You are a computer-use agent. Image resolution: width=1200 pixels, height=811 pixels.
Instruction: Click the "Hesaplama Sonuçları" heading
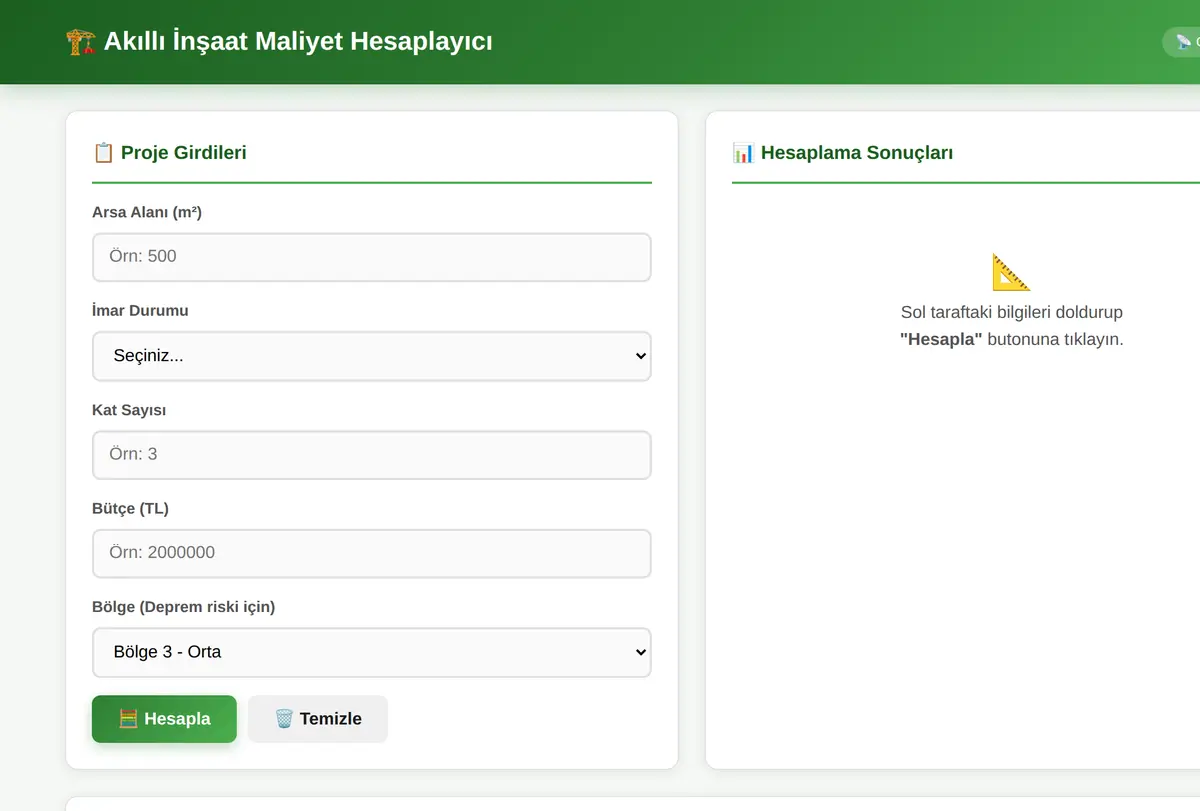(x=857, y=152)
